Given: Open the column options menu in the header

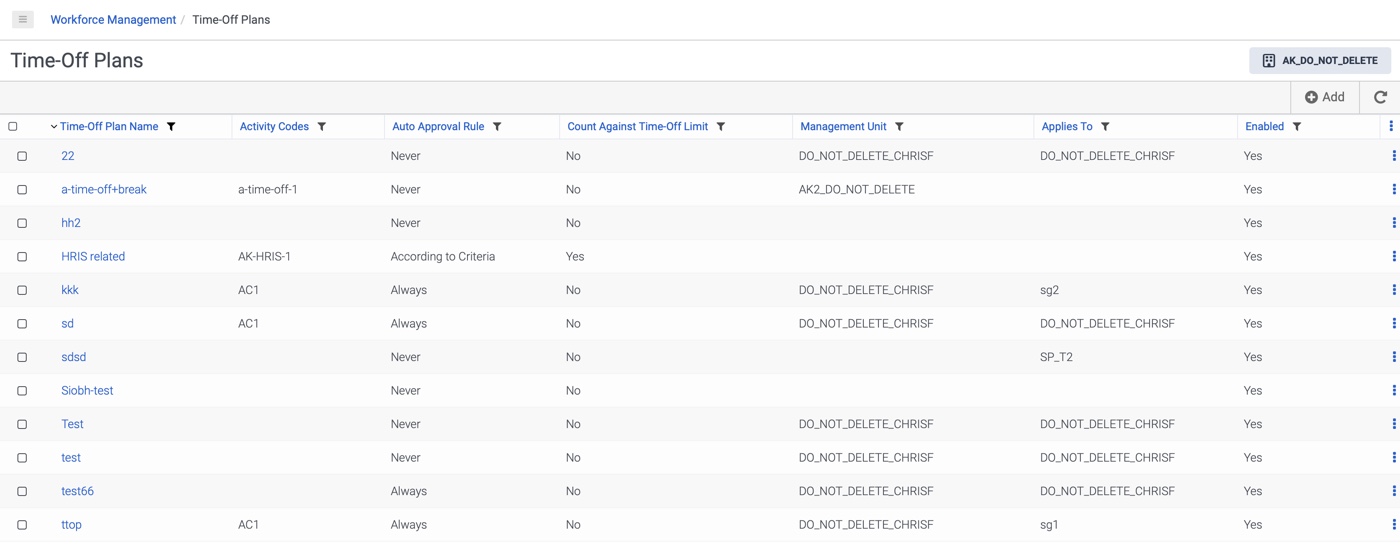Looking at the screenshot, I should [x=1391, y=126].
